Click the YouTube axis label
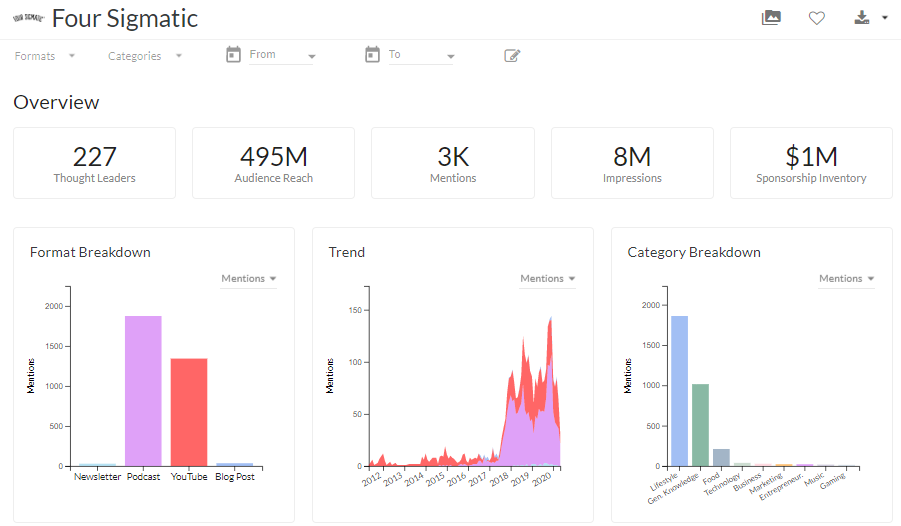Viewport: 901px width, 526px height. pyautogui.click(x=189, y=477)
